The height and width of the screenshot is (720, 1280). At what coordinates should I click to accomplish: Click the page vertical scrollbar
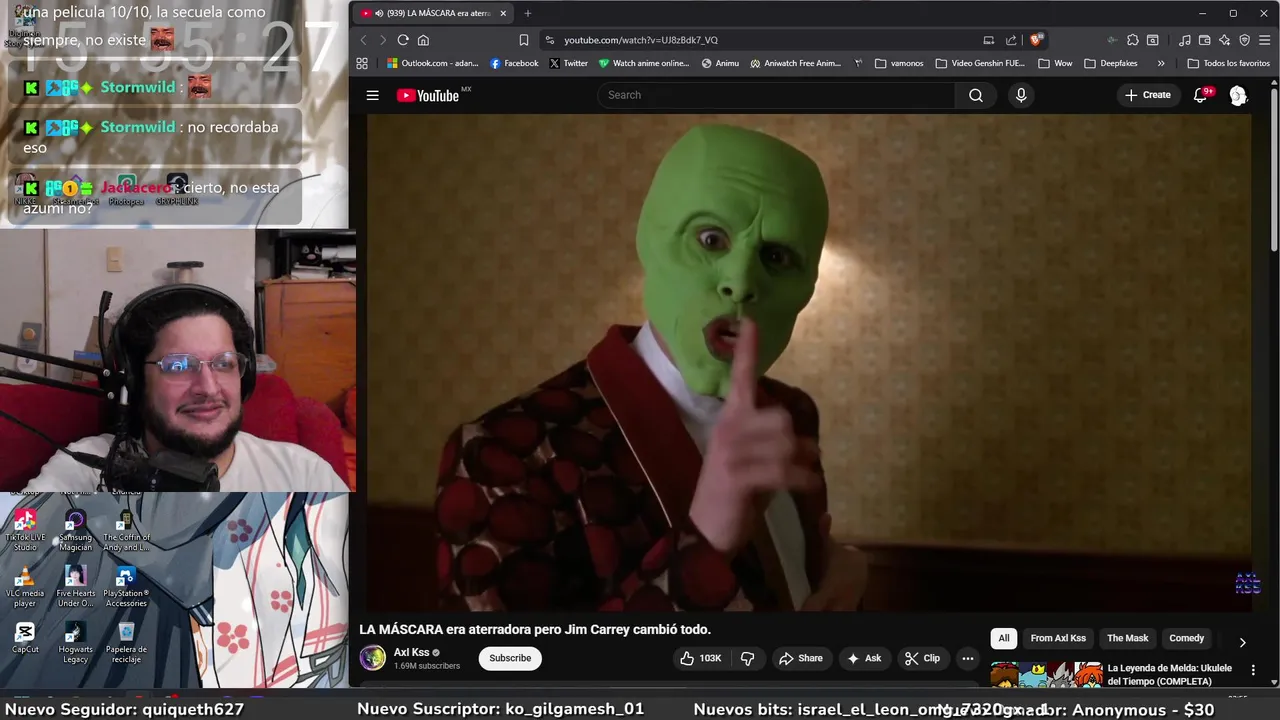tap(1274, 168)
